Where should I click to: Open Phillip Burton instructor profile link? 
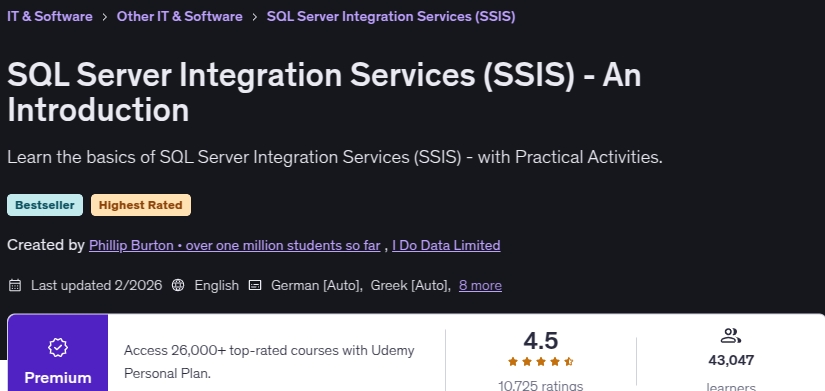click(235, 245)
